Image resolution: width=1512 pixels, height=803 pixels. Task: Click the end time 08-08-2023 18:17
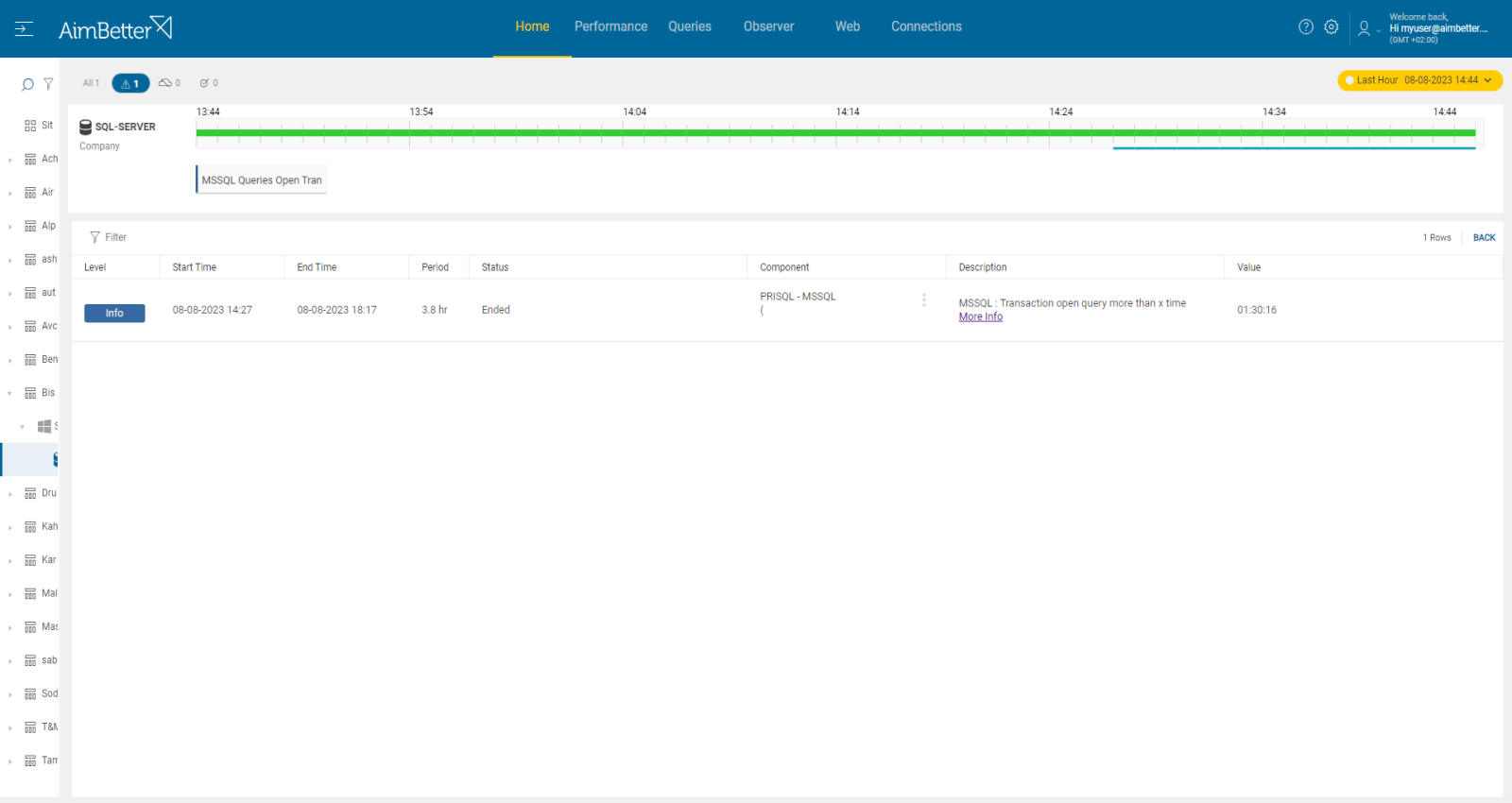click(337, 310)
